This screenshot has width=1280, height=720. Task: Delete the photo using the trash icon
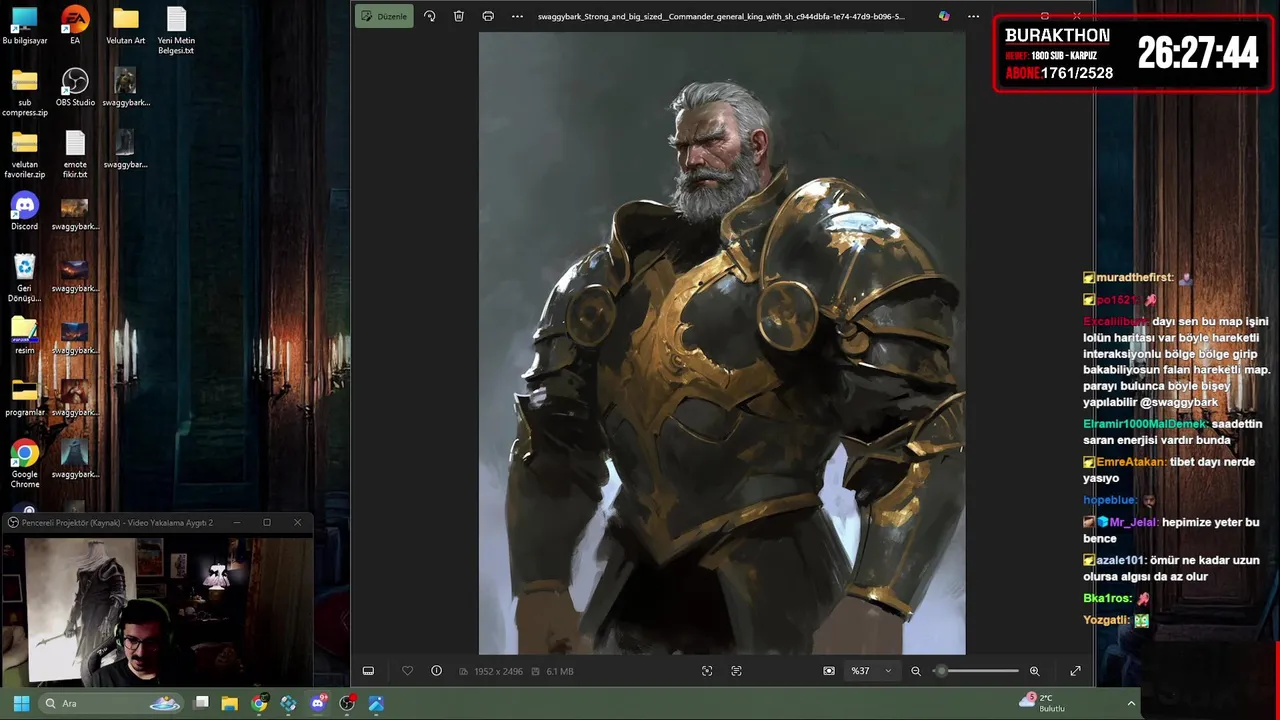coord(459,16)
